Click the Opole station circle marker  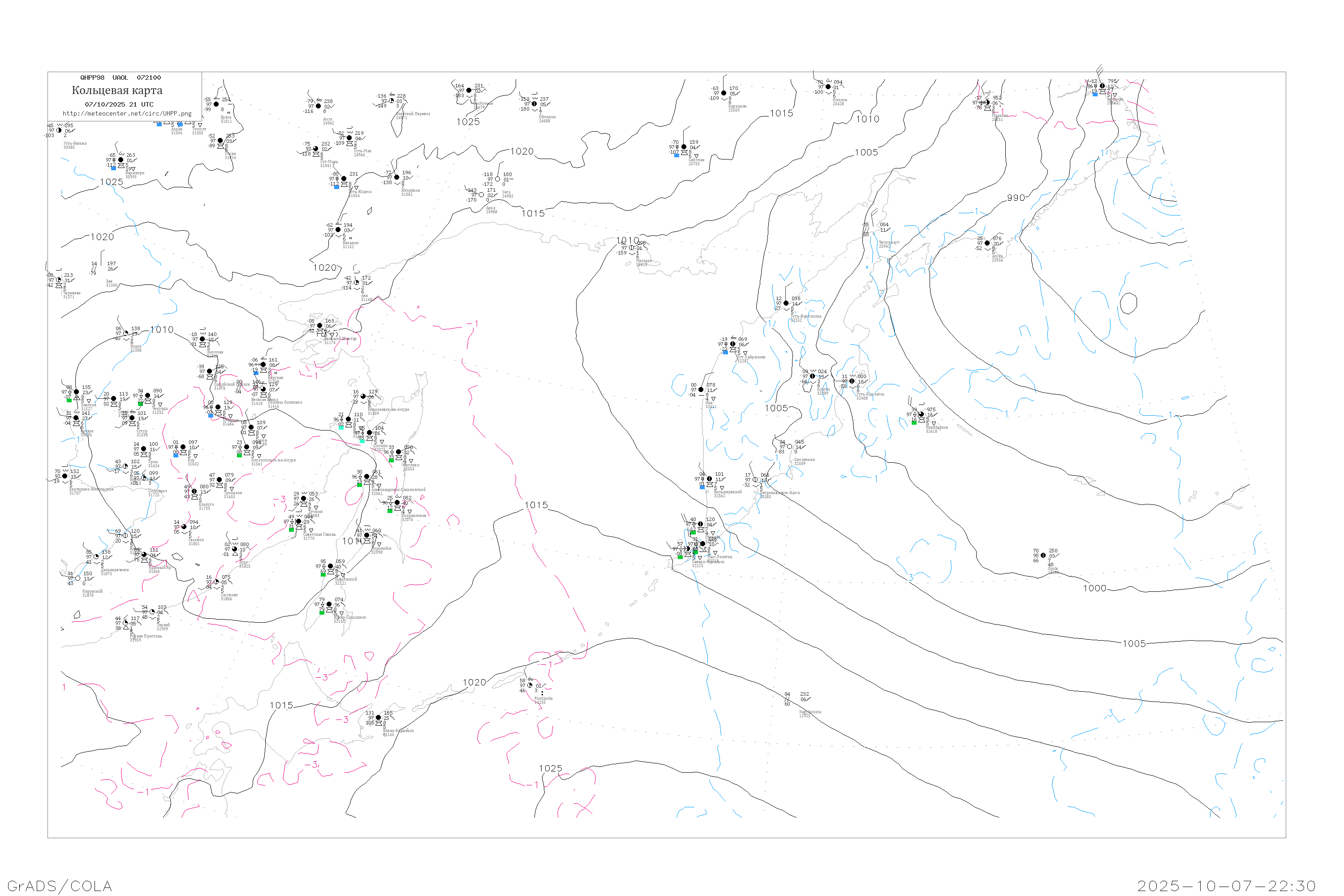1043,556
